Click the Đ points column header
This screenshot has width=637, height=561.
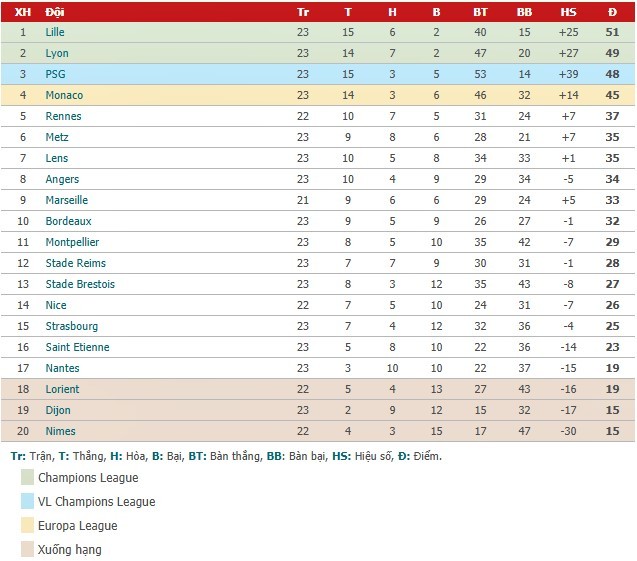612,12
